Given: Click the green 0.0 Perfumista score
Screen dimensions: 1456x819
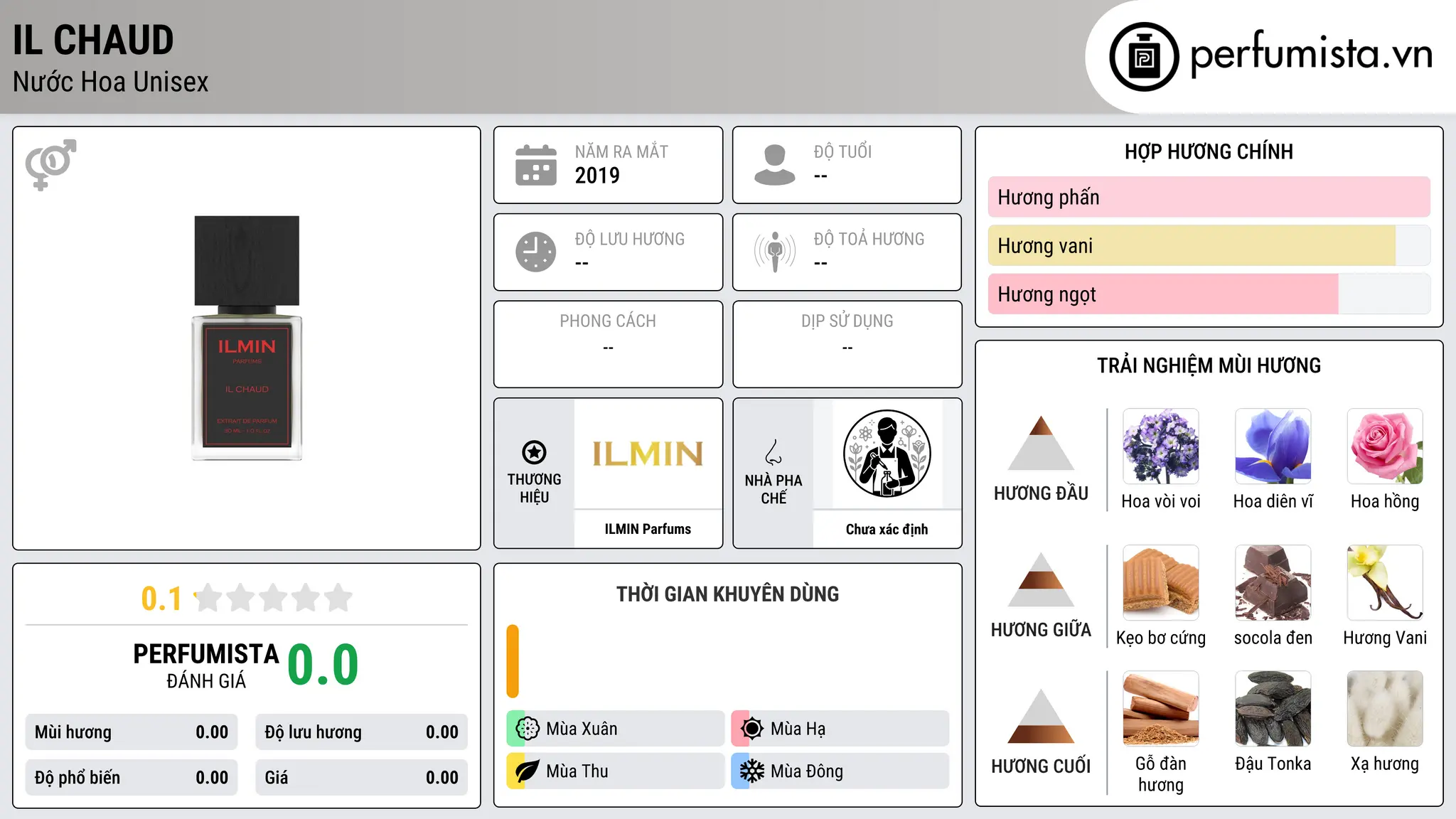Looking at the screenshot, I should (x=323, y=665).
